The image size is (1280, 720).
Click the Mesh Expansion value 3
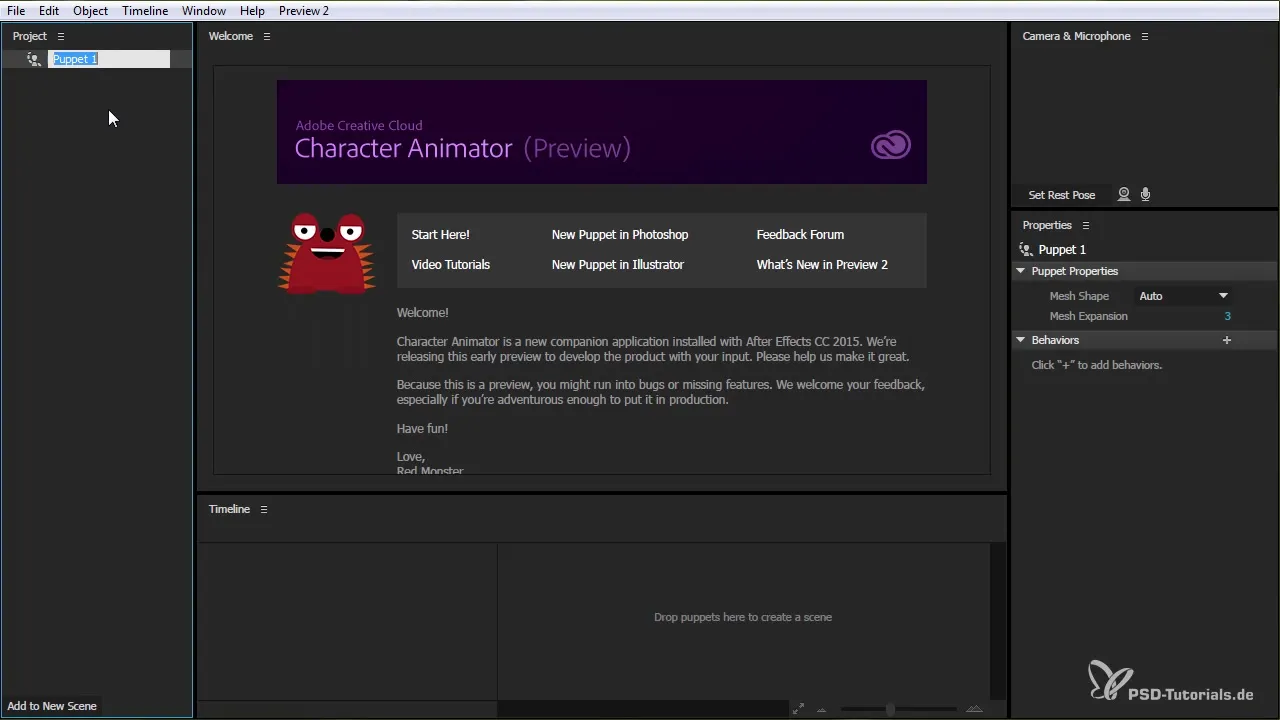tap(1227, 316)
